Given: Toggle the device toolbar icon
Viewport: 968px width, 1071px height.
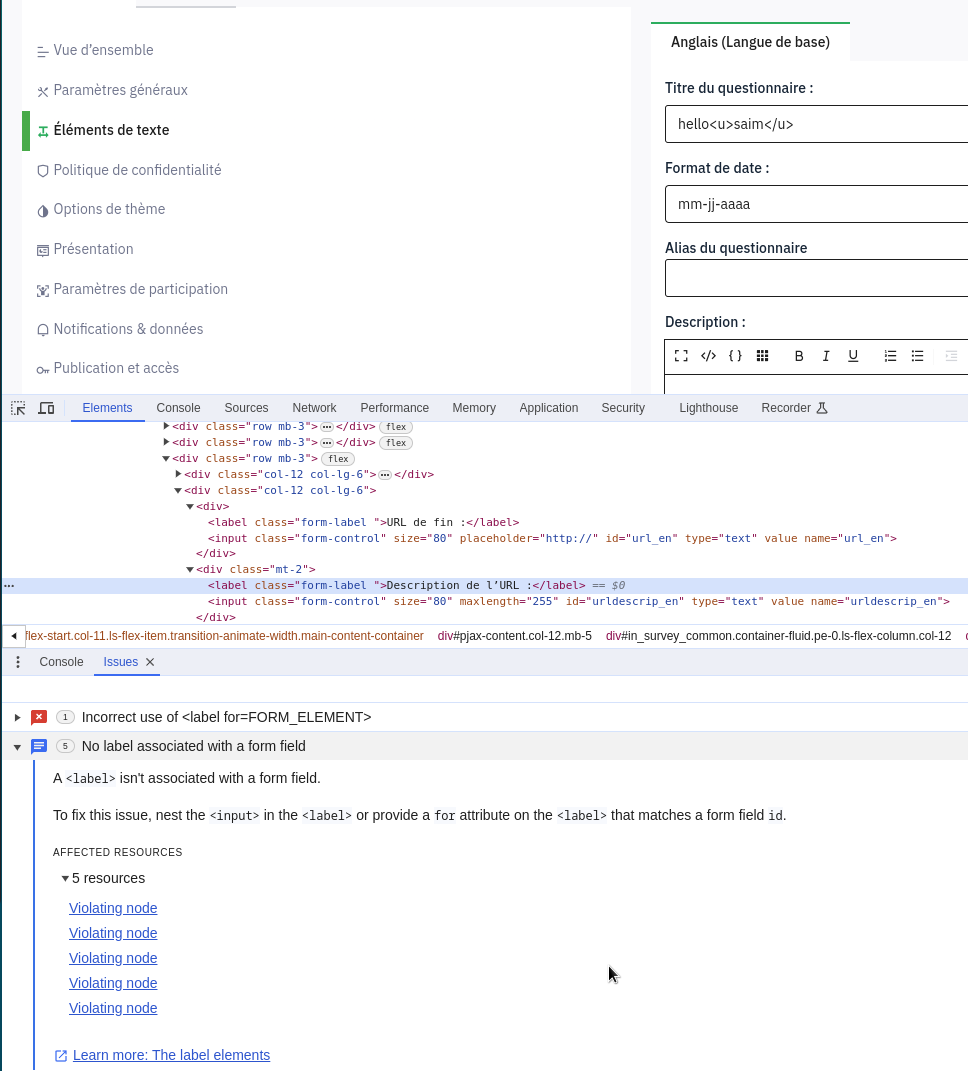Looking at the screenshot, I should pyautogui.click(x=46, y=408).
